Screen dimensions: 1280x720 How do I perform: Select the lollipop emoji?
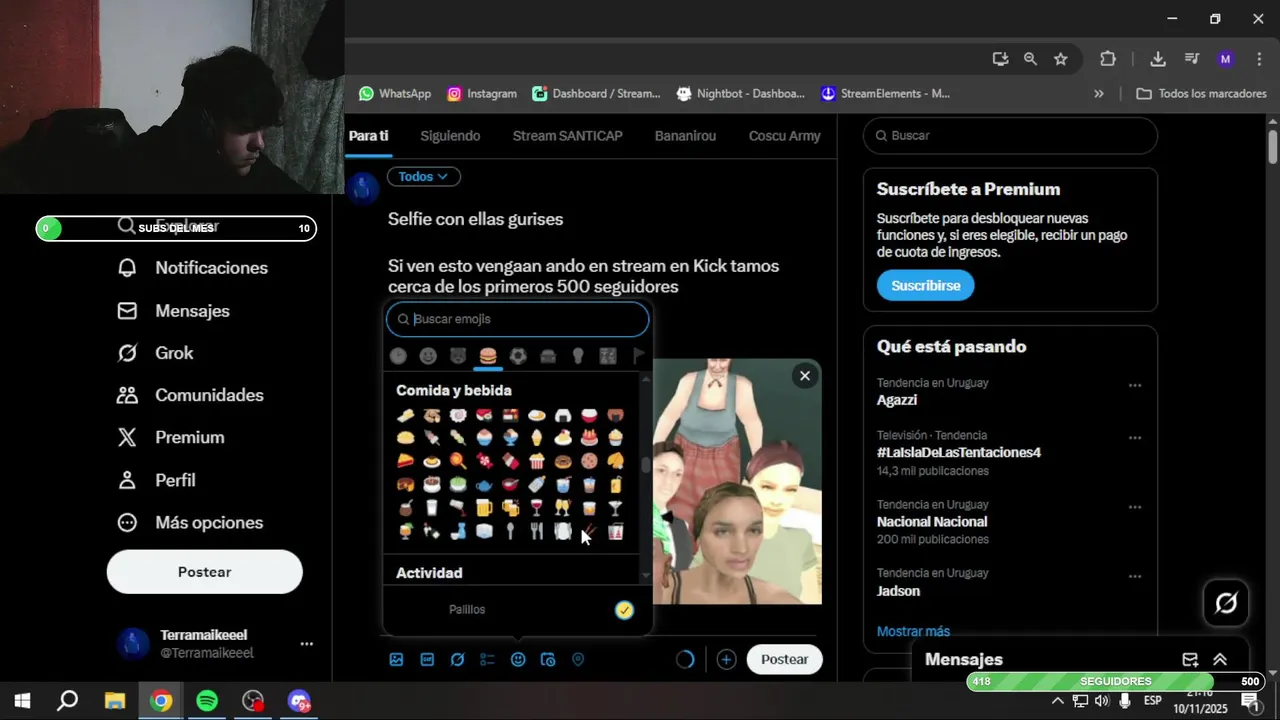pyautogui.click(x=458, y=461)
